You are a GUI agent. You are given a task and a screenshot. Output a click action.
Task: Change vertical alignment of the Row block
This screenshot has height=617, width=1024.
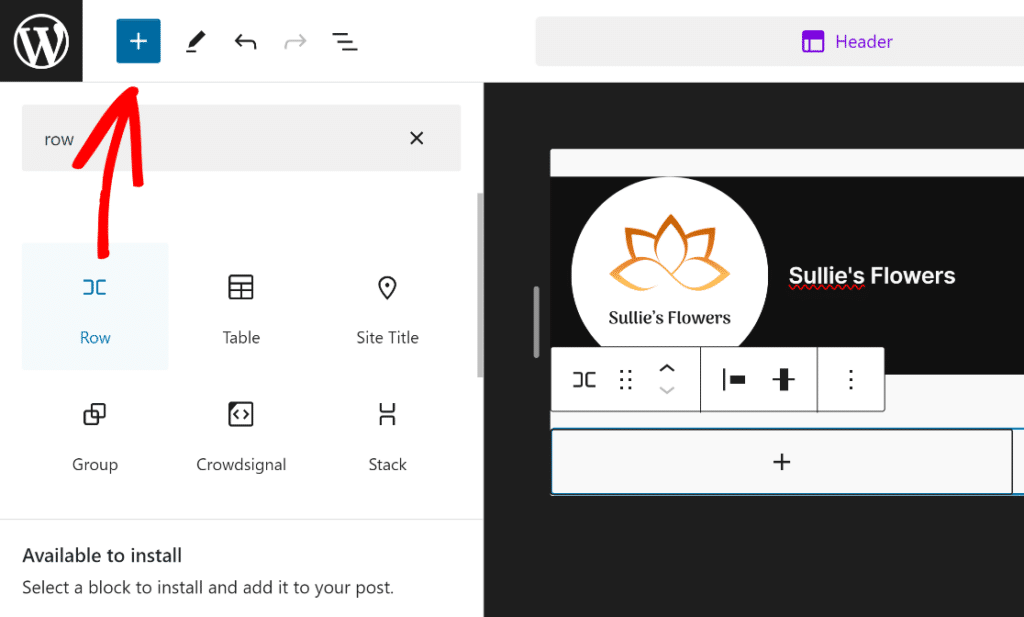pyautogui.click(x=785, y=379)
